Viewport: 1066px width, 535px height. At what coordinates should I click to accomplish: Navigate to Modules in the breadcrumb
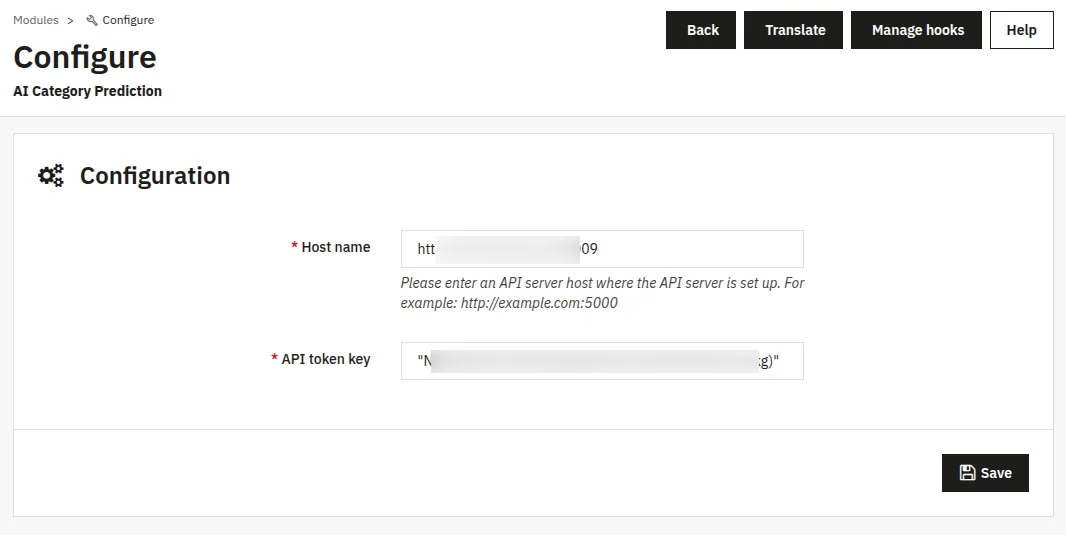(36, 20)
